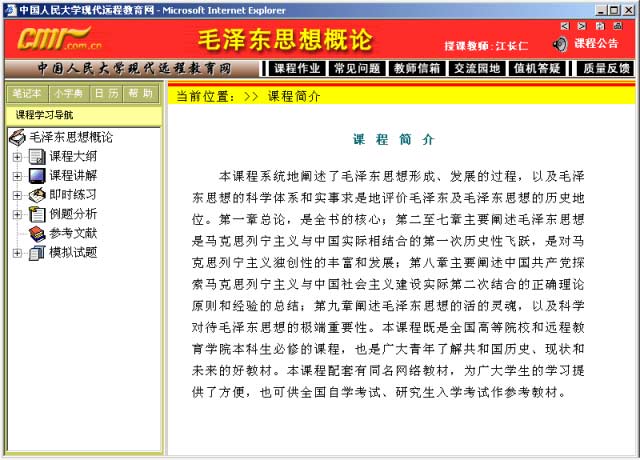
Task: Close the Internet Explorer window
Action: pyautogui.click(x=629, y=10)
